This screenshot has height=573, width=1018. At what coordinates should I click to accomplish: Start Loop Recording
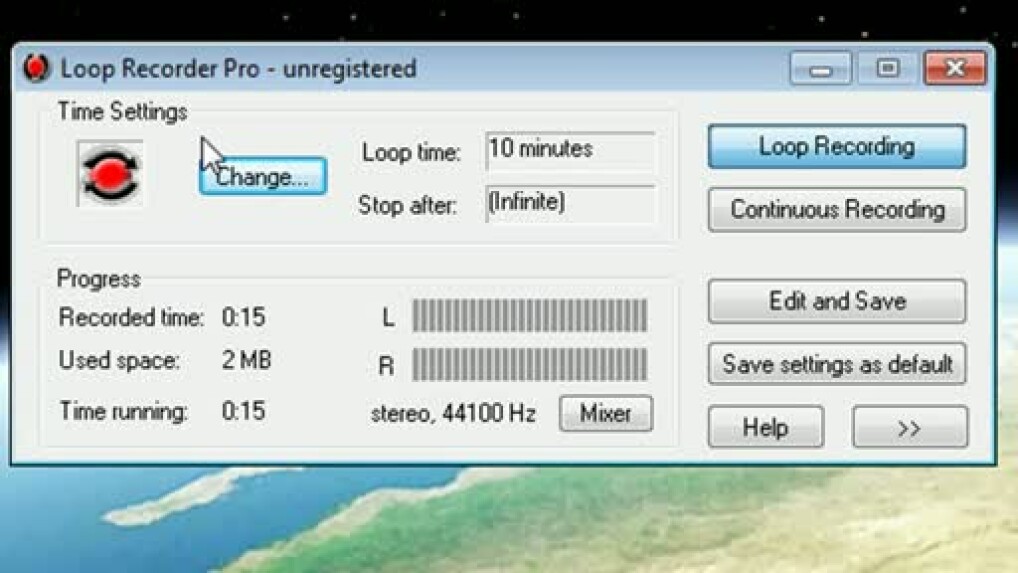coord(837,147)
